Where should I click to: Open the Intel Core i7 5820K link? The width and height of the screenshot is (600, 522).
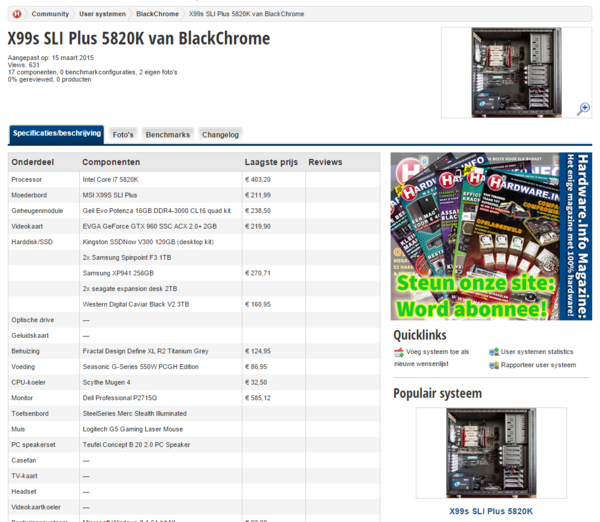pyautogui.click(x=110, y=179)
